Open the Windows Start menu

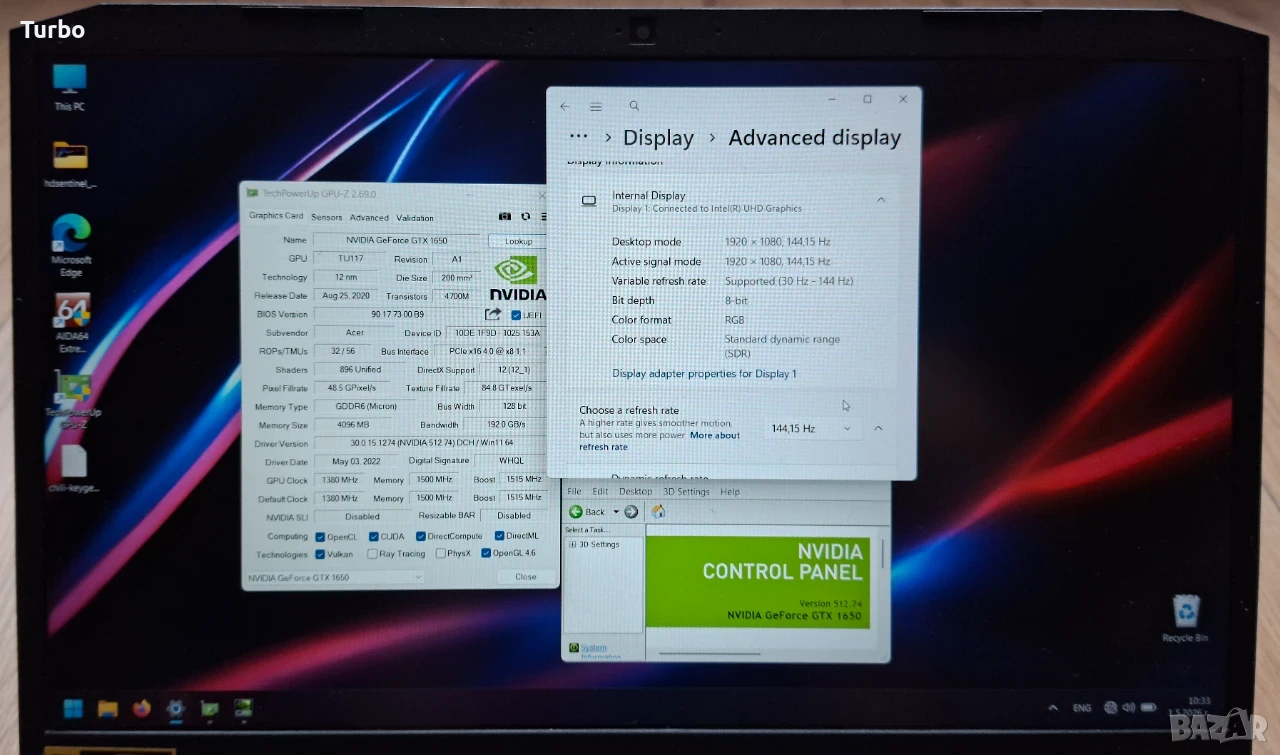74,708
